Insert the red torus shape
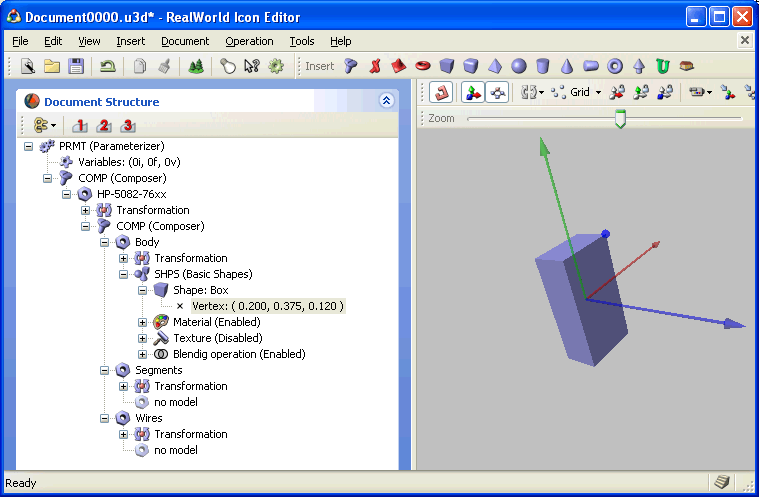This screenshot has height=497, width=759. pos(423,66)
